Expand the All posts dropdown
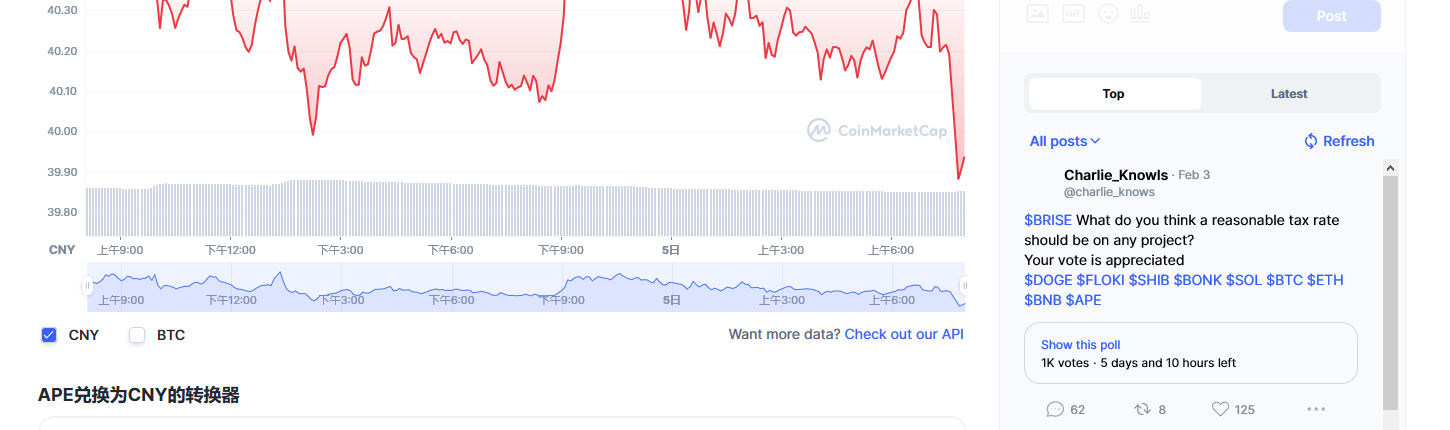The height and width of the screenshot is (430, 1450). tap(1065, 141)
